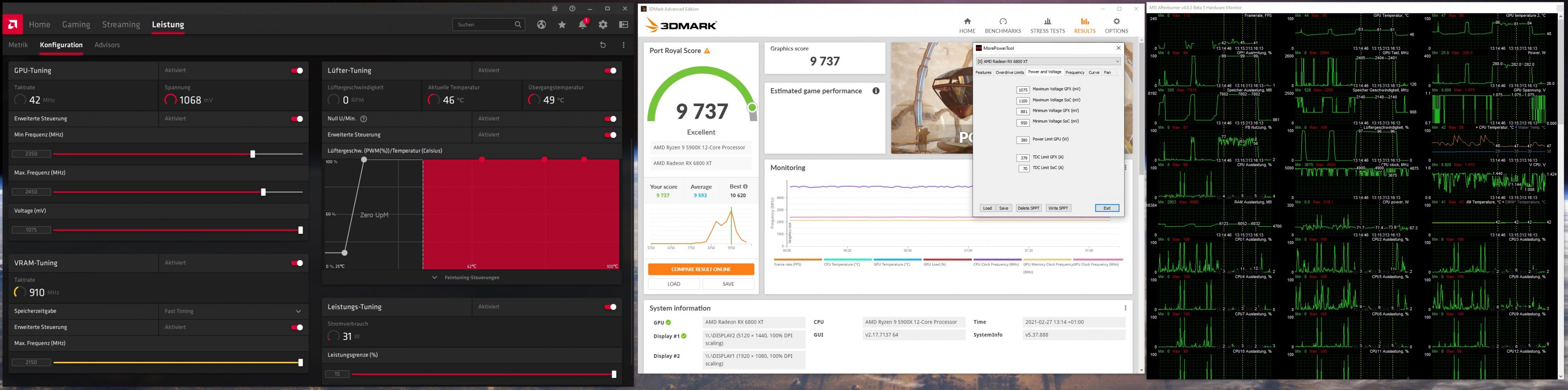The height and width of the screenshot is (390, 1568).
Task: Open the GPU selector dropdown in MorePowerTool
Action: click(x=1048, y=62)
